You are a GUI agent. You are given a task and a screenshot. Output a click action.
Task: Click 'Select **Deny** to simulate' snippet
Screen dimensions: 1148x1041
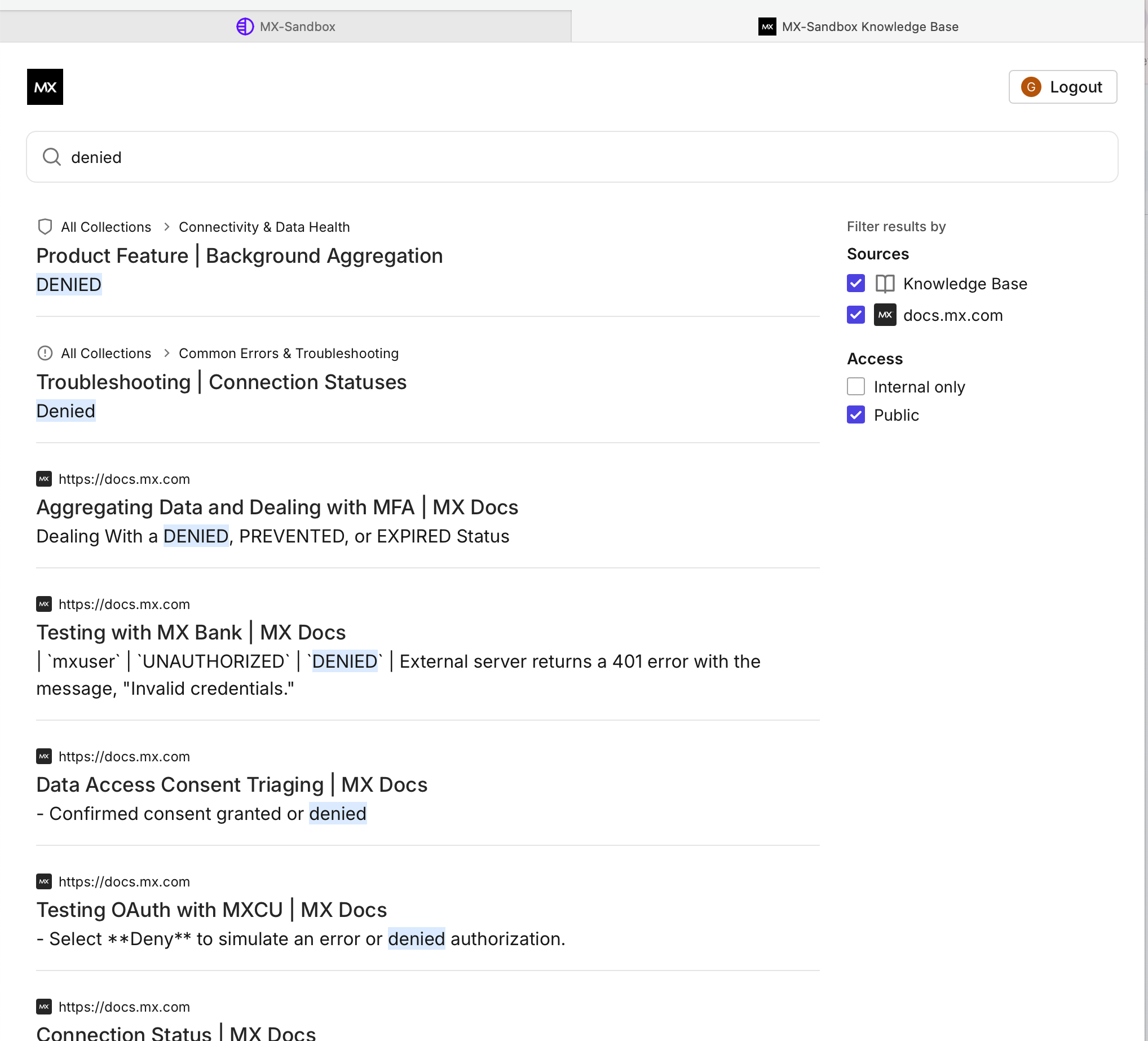click(301, 938)
